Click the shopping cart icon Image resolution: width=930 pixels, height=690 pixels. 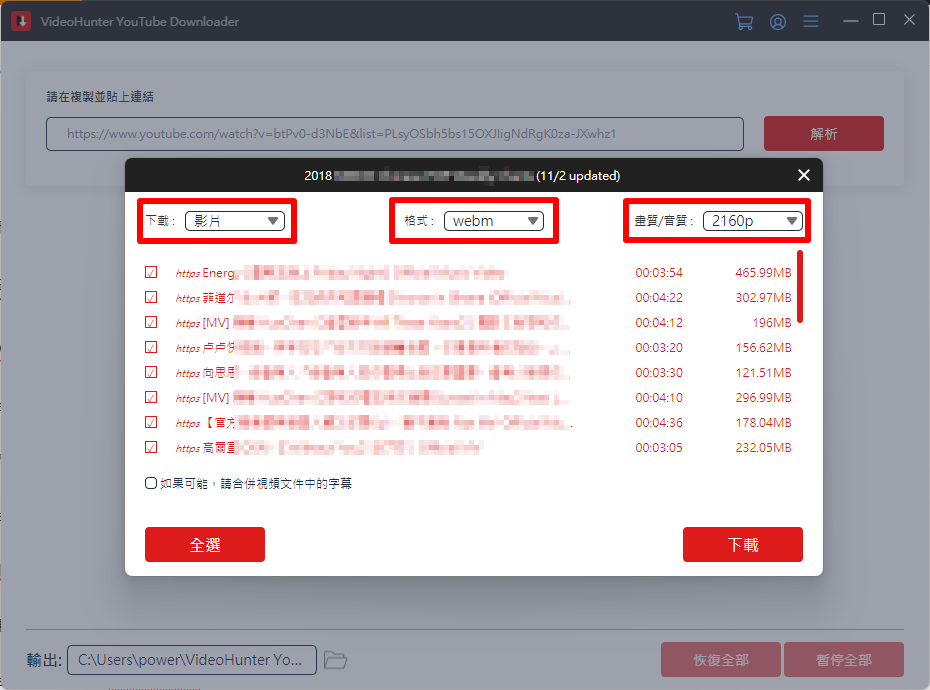743,21
